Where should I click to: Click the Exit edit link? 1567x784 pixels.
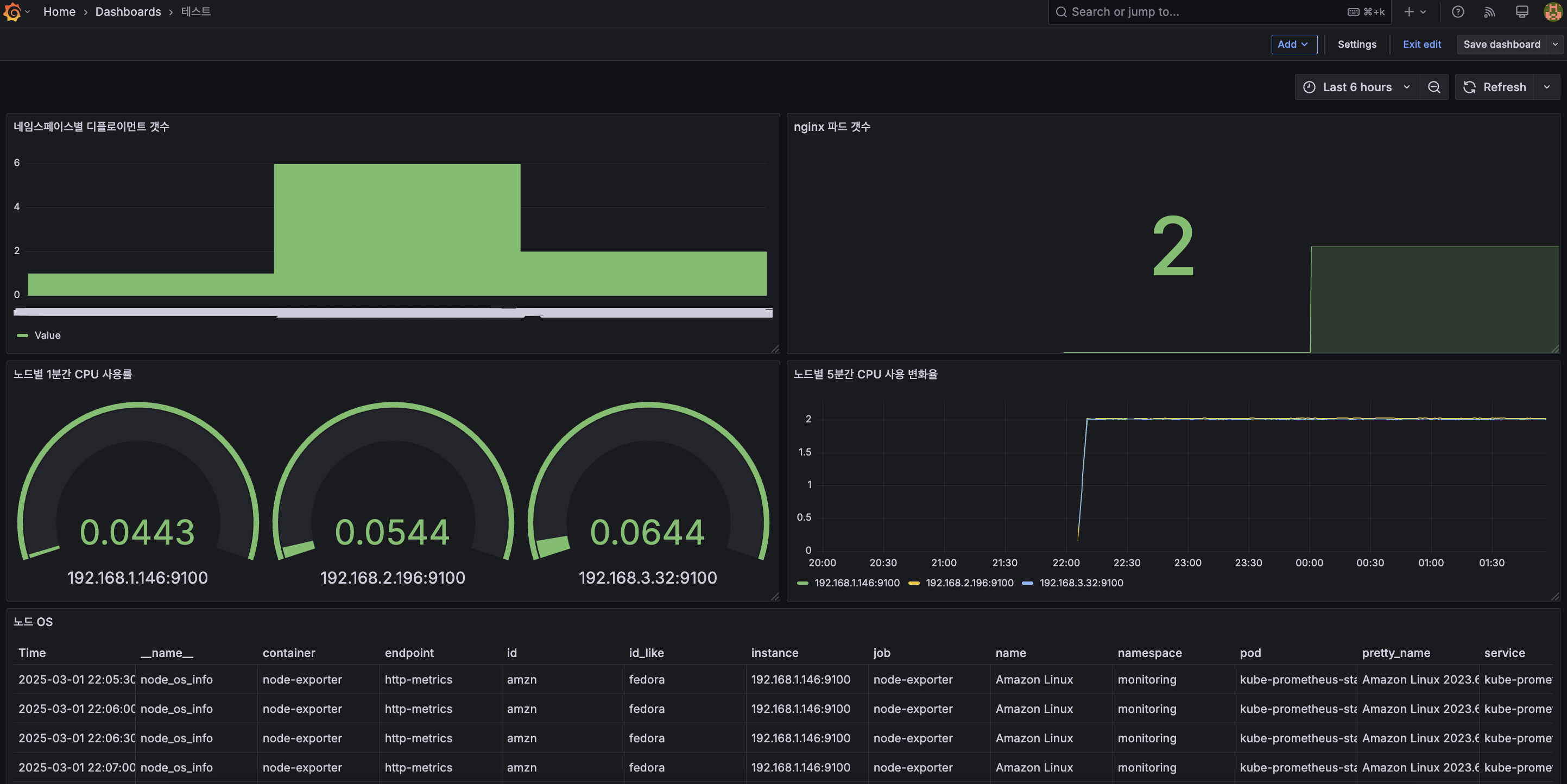click(1421, 45)
